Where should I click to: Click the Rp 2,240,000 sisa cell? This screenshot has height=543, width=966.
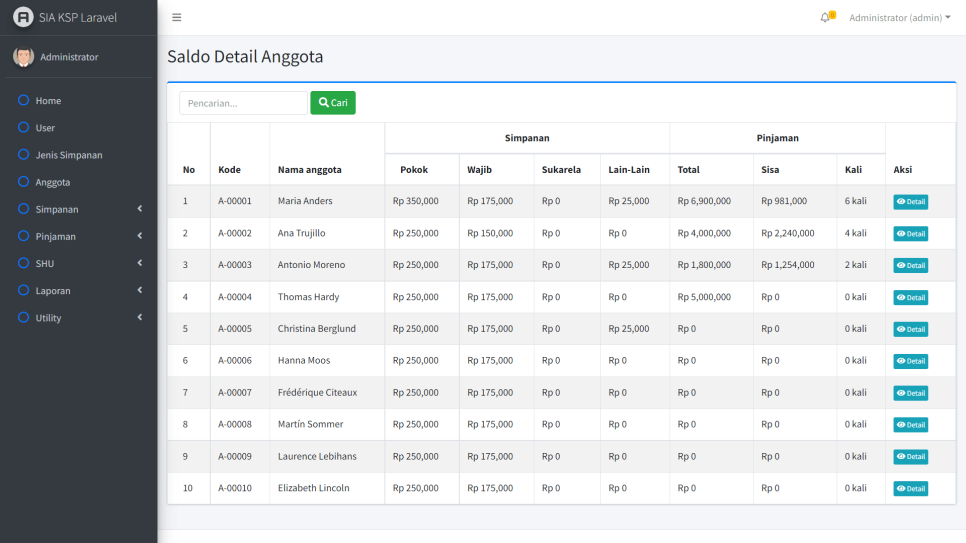[787, 233]
